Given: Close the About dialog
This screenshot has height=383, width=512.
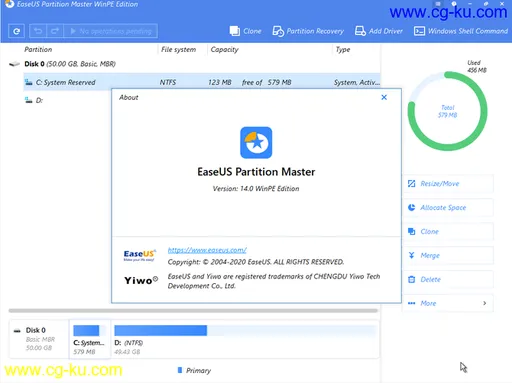Looking at the screenshot, I should coord(384,97).
